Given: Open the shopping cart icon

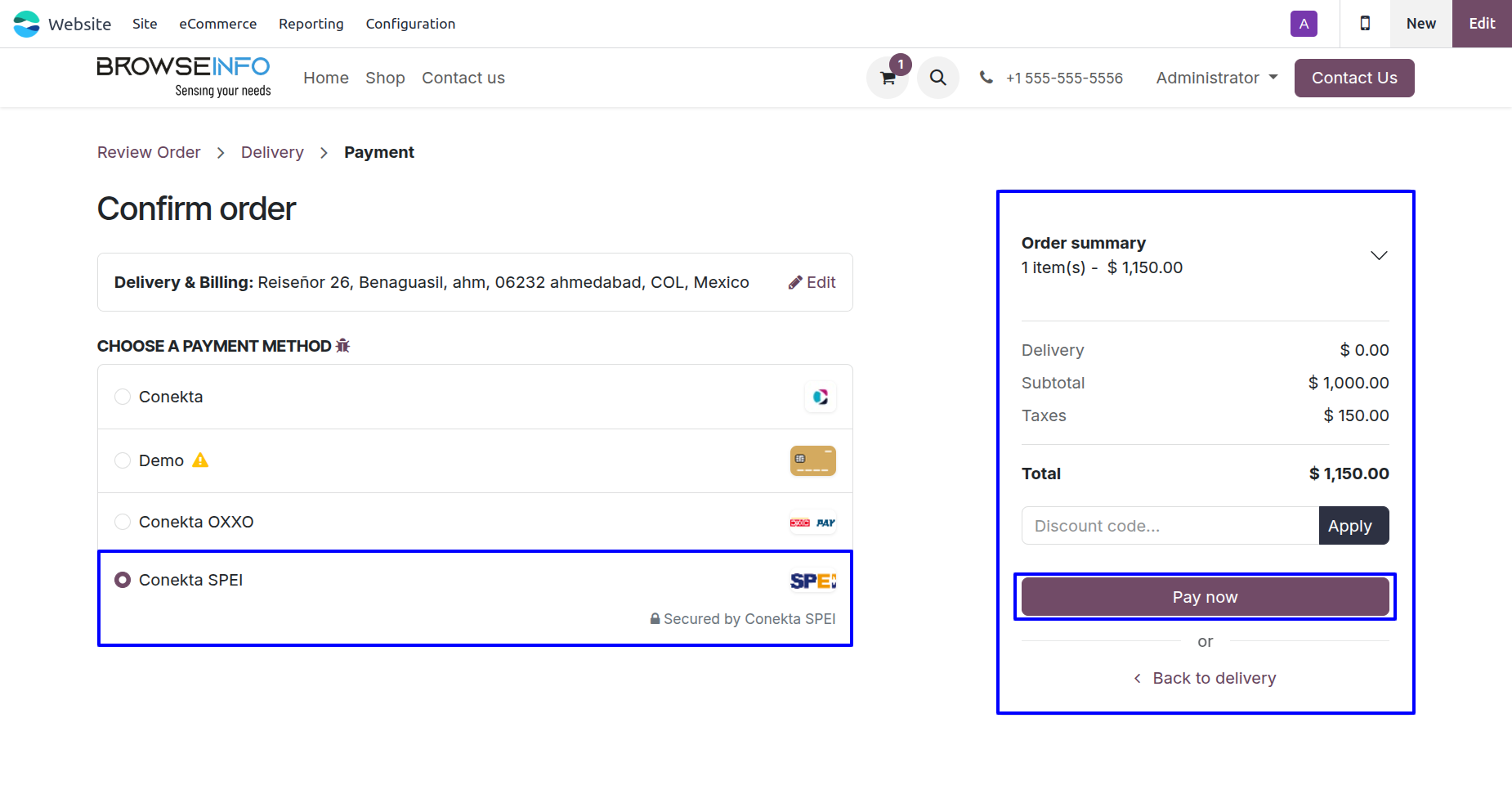Looking at the screenshot, I should click(888, 78).
